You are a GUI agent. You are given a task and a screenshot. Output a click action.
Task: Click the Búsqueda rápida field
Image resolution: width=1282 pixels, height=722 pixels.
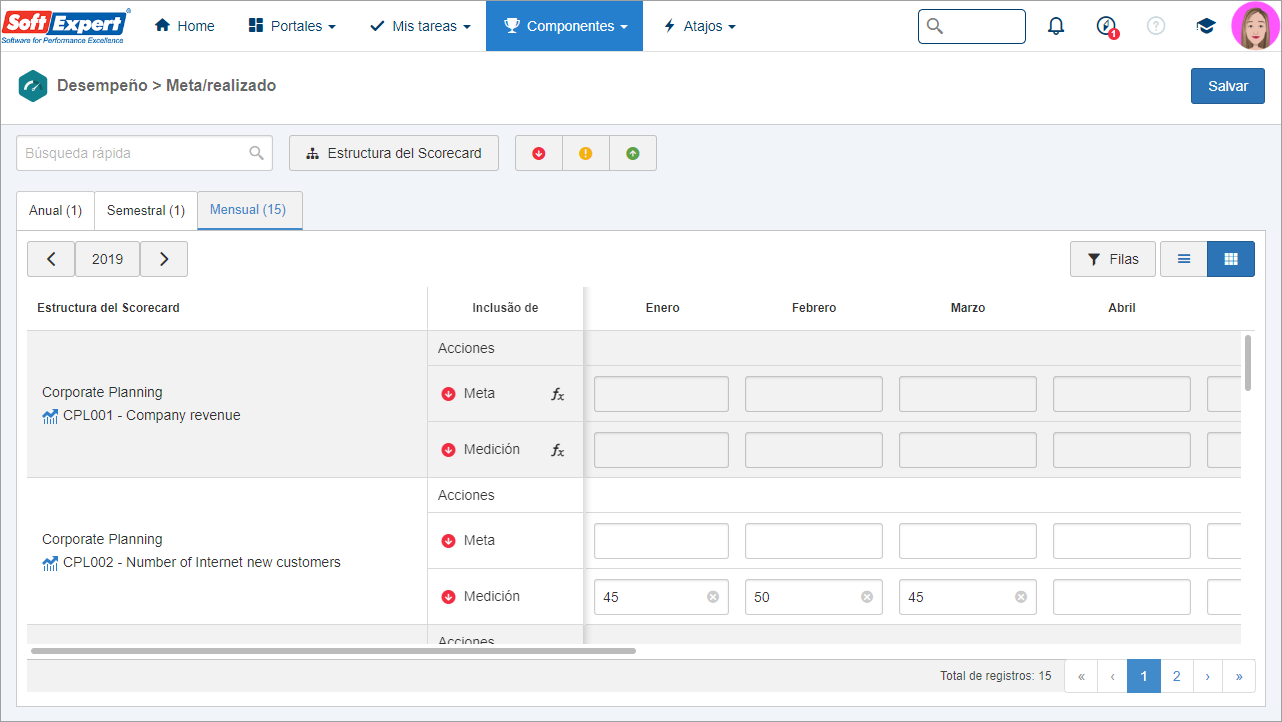click(144, 153)
